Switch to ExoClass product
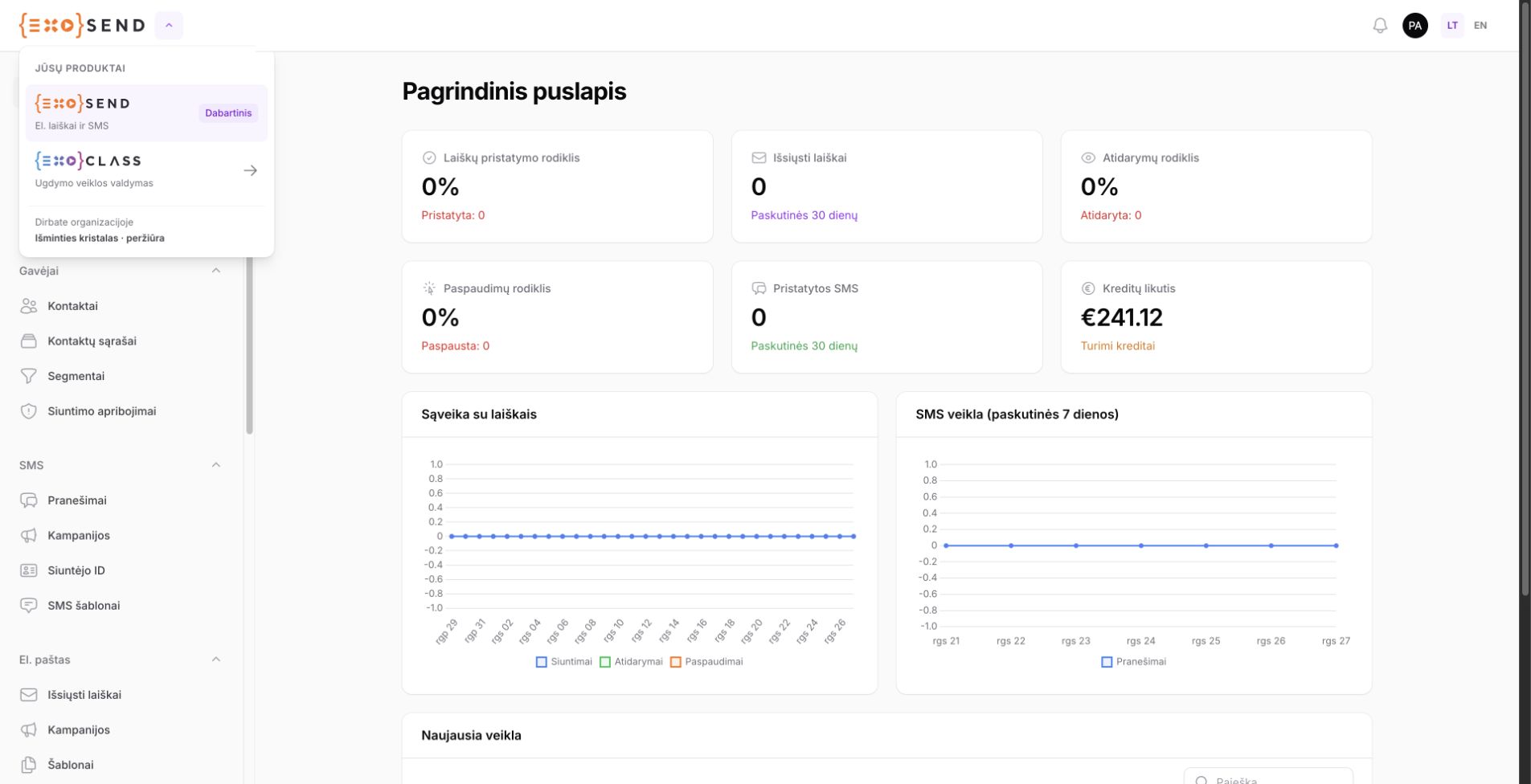Viewport: 1531px width, 784px height. 147,170
